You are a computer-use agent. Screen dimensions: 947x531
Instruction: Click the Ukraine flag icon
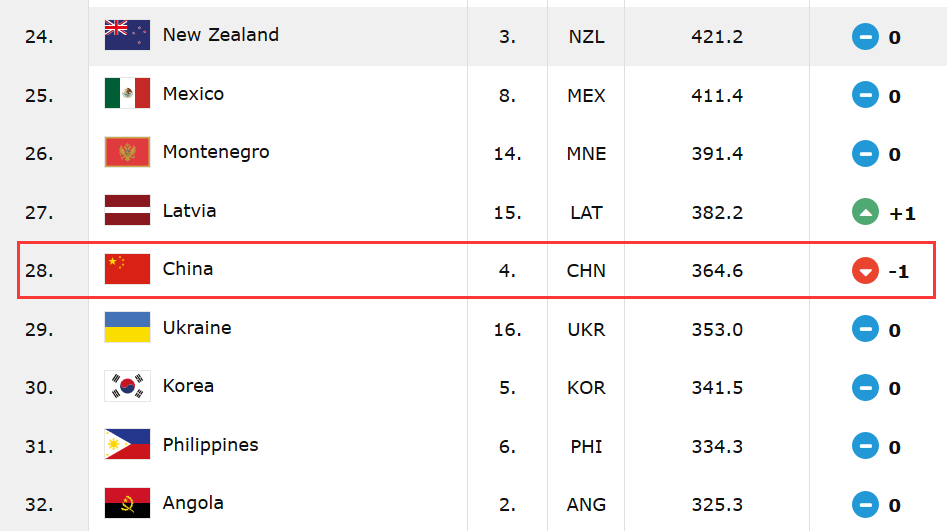click(x=127, y=328)
